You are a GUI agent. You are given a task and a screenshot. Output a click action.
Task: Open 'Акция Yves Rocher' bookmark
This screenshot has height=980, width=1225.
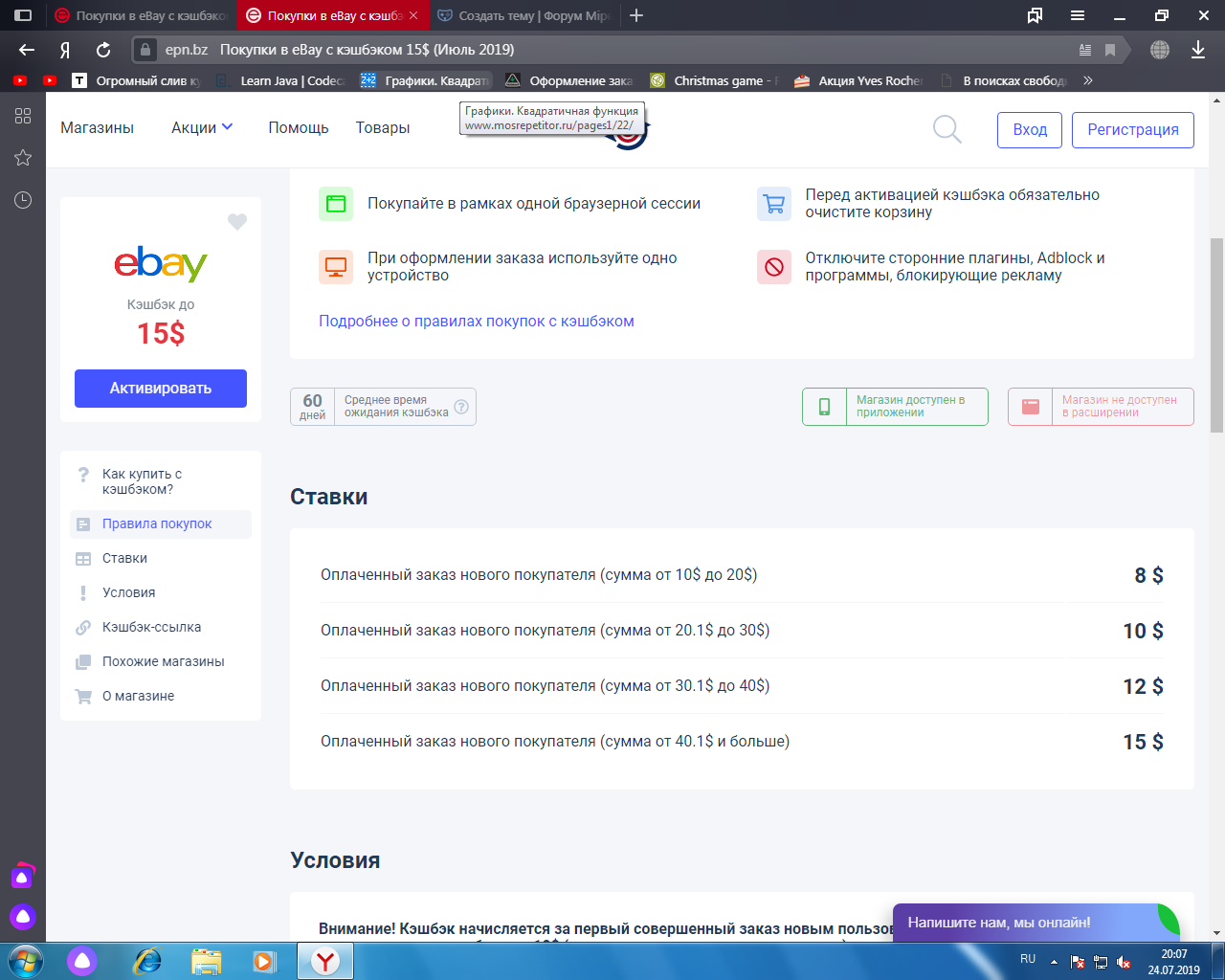click(x=858, y=80)
